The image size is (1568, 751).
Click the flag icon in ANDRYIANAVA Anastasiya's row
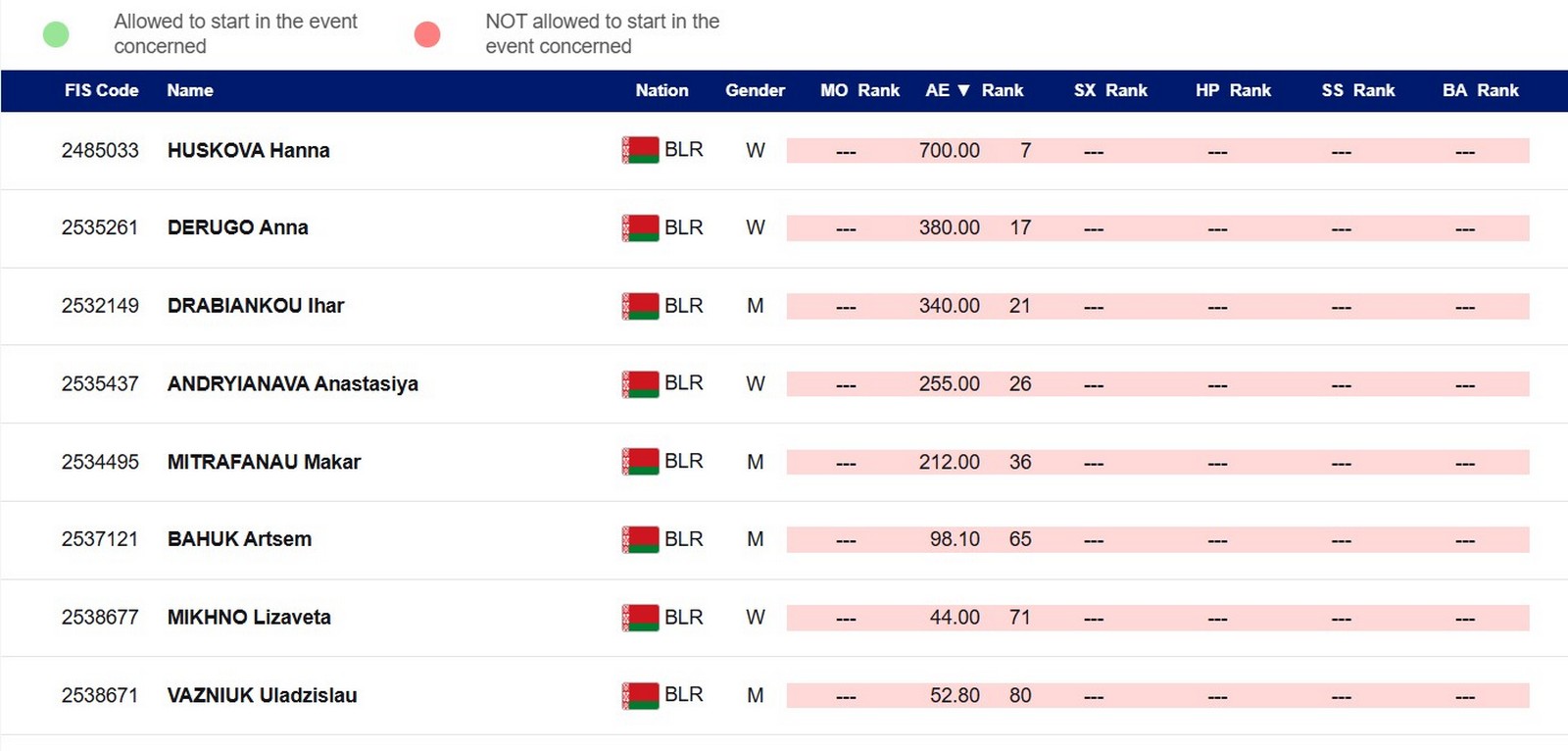[640, 383]
